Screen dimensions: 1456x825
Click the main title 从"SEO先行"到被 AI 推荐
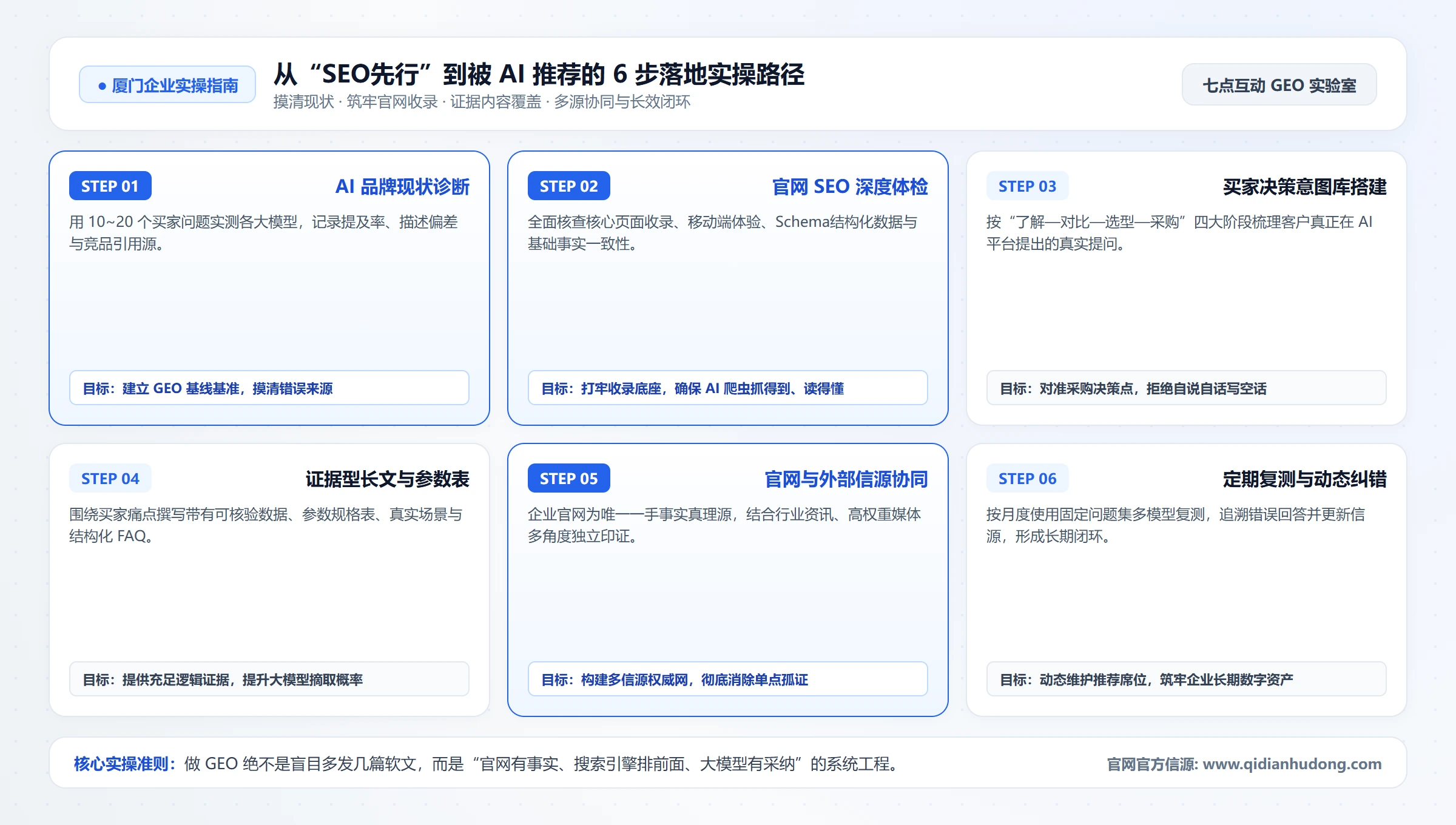click(539, 75)
